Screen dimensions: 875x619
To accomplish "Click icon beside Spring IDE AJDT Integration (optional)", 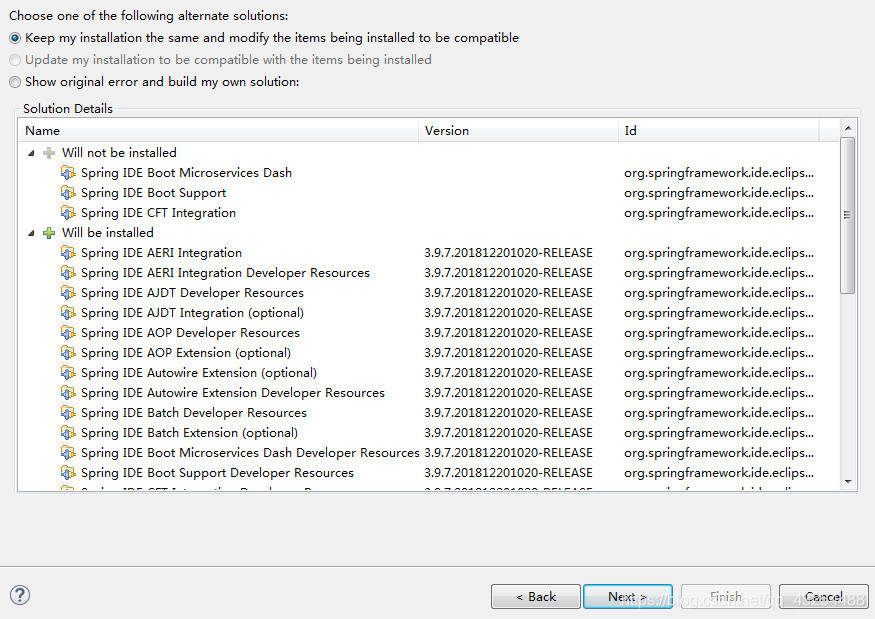I will tap(68, 313).
